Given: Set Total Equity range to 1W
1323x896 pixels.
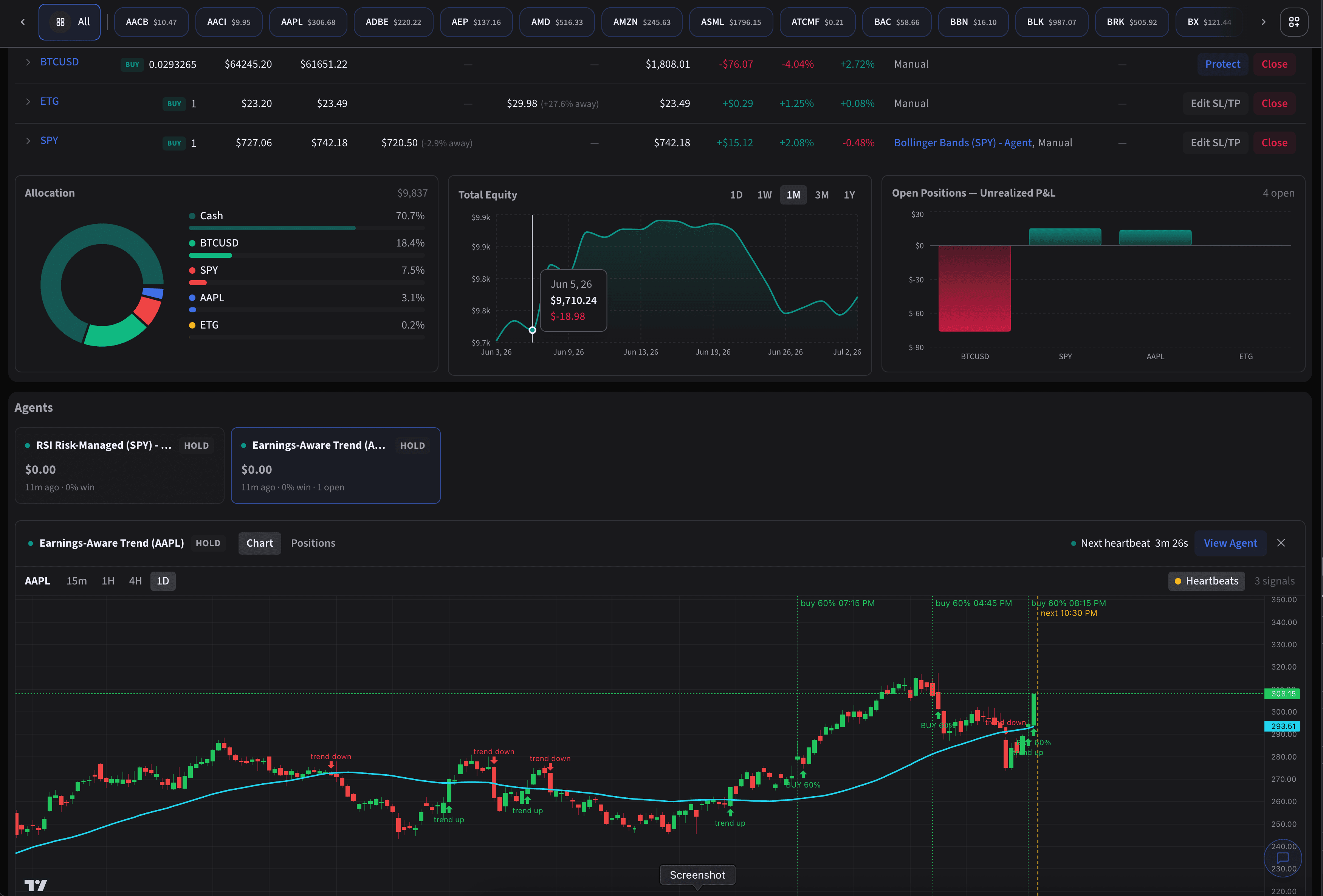Looking at the screenshot, I should 764,195.
